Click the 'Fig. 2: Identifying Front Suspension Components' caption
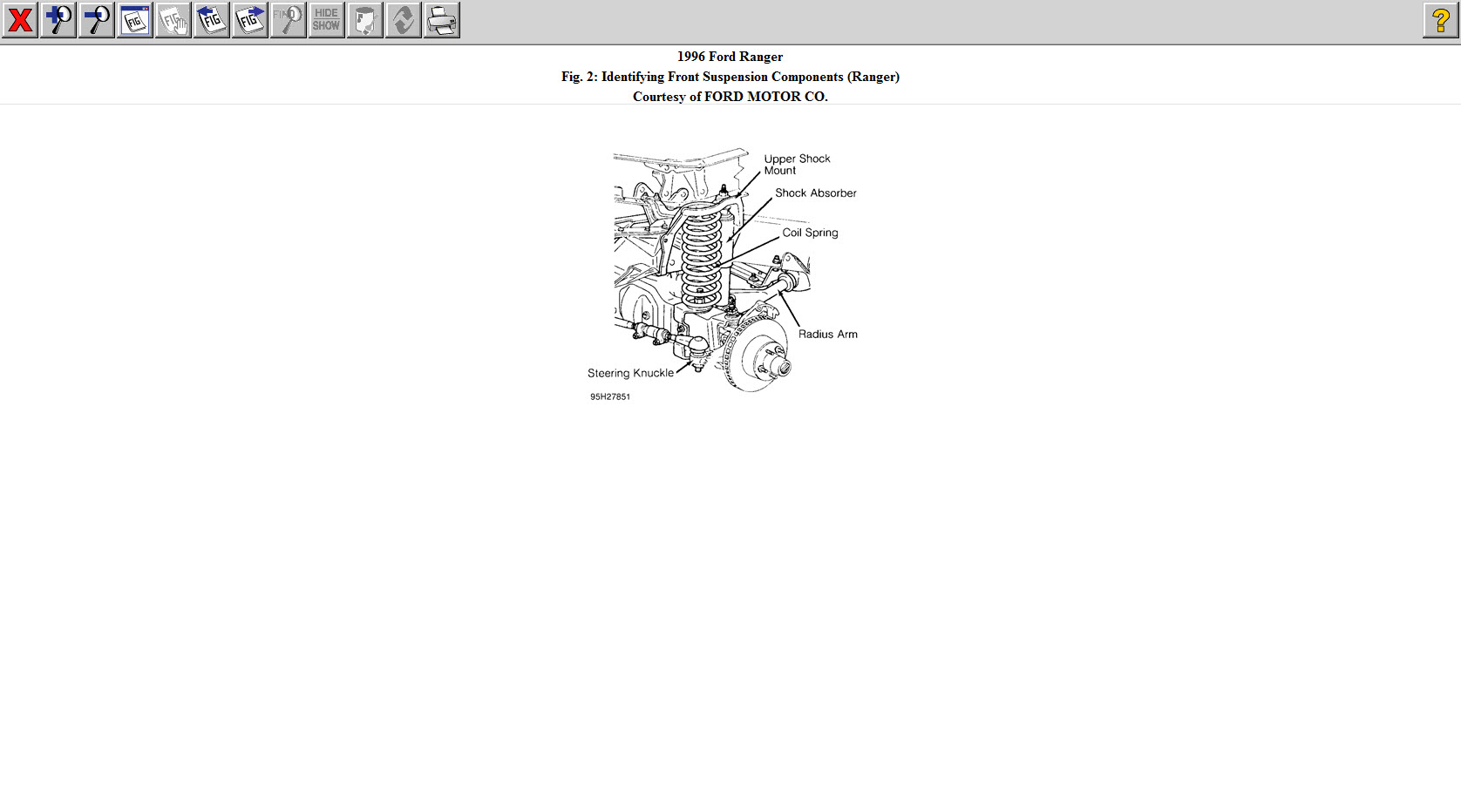This screenshot has width=1461, height=812. pos(730,77)
